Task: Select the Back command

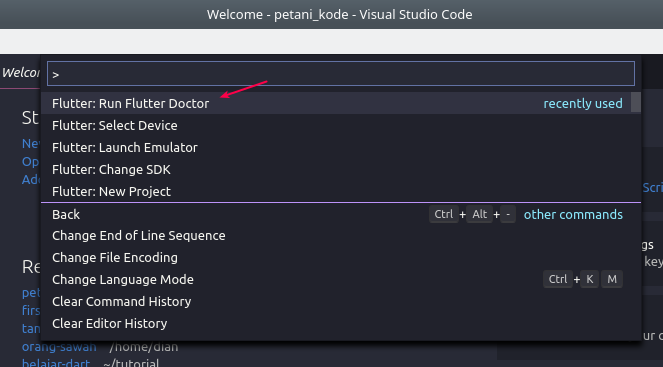Action: (x=341, y=214)
